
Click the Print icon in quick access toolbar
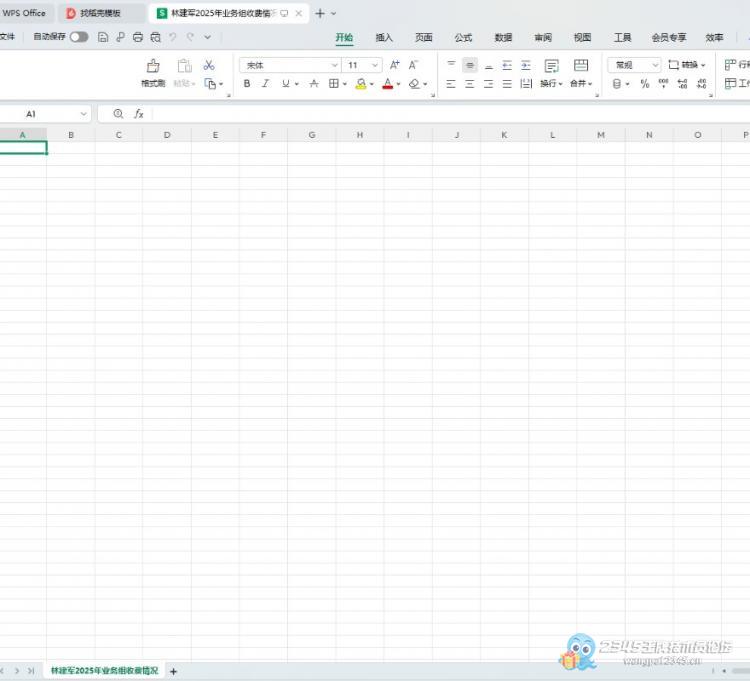[138, 37]
